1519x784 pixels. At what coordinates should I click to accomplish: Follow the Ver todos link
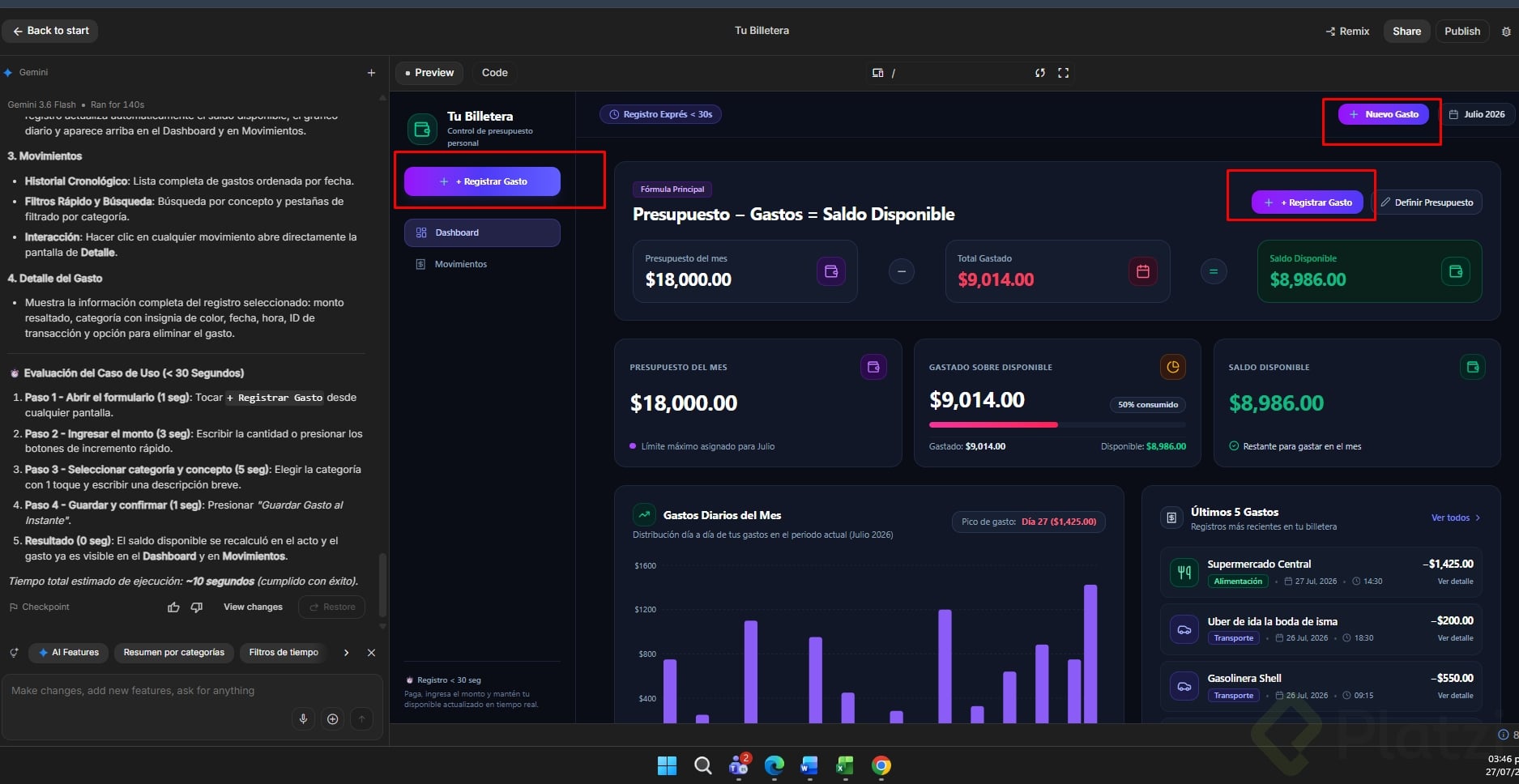click(x=1456, y=518)
